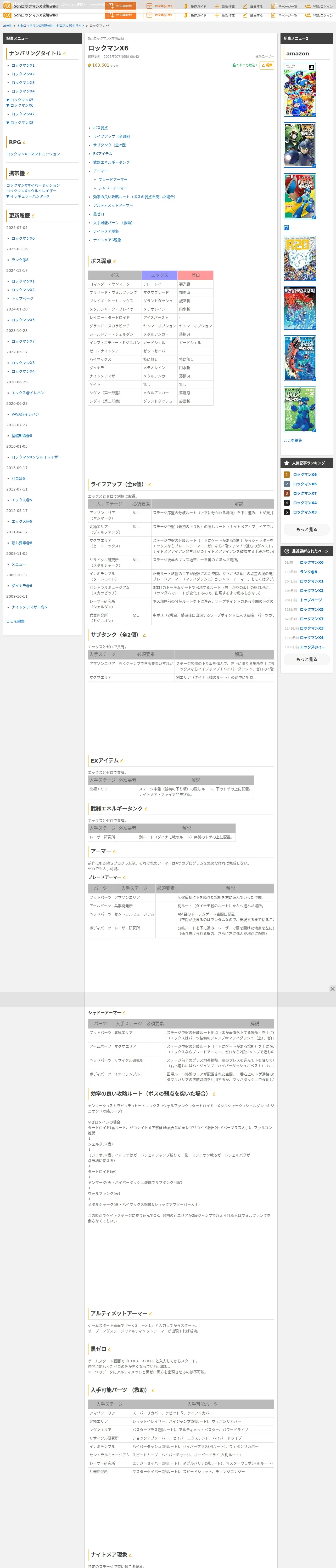Image resolution: width=336 pixels, height=1568 pixels.
Task: Click the number 5 rank badge
Action: (287, 512)
